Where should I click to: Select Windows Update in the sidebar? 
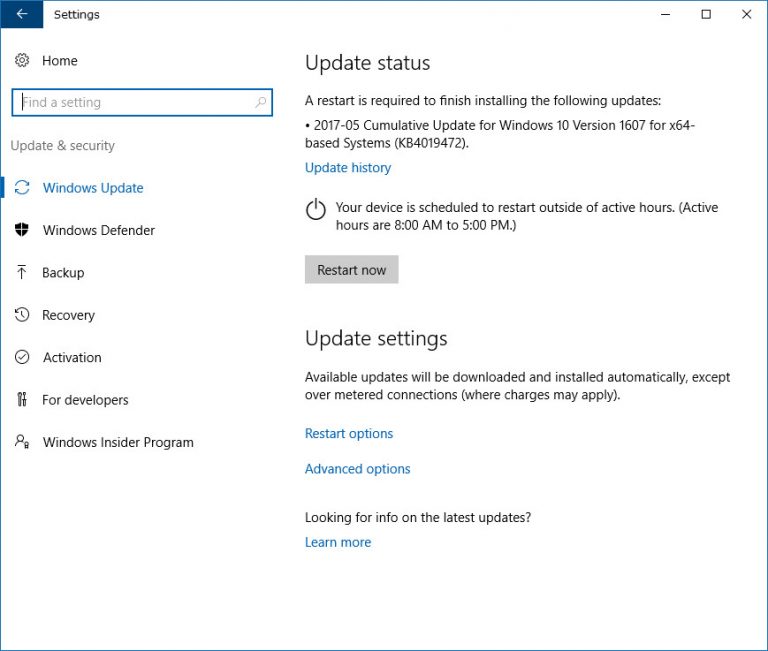tap(93, 188)
